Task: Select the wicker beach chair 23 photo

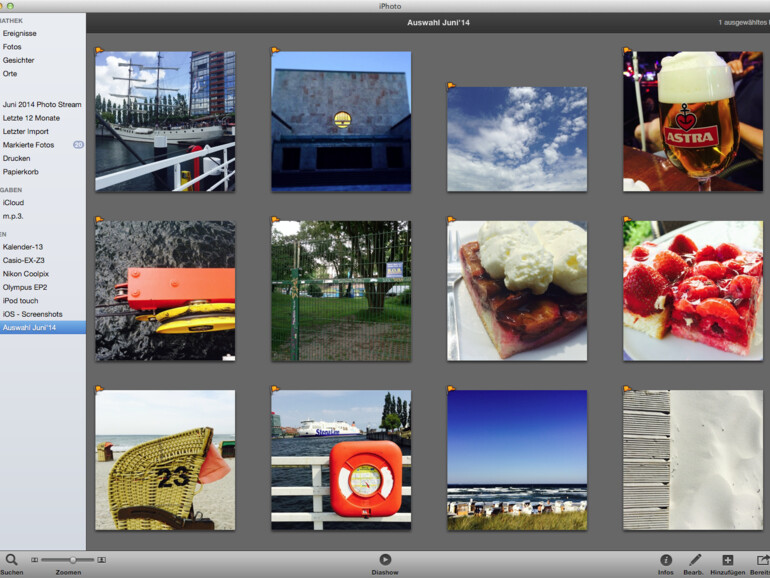Action: point(165,460)
